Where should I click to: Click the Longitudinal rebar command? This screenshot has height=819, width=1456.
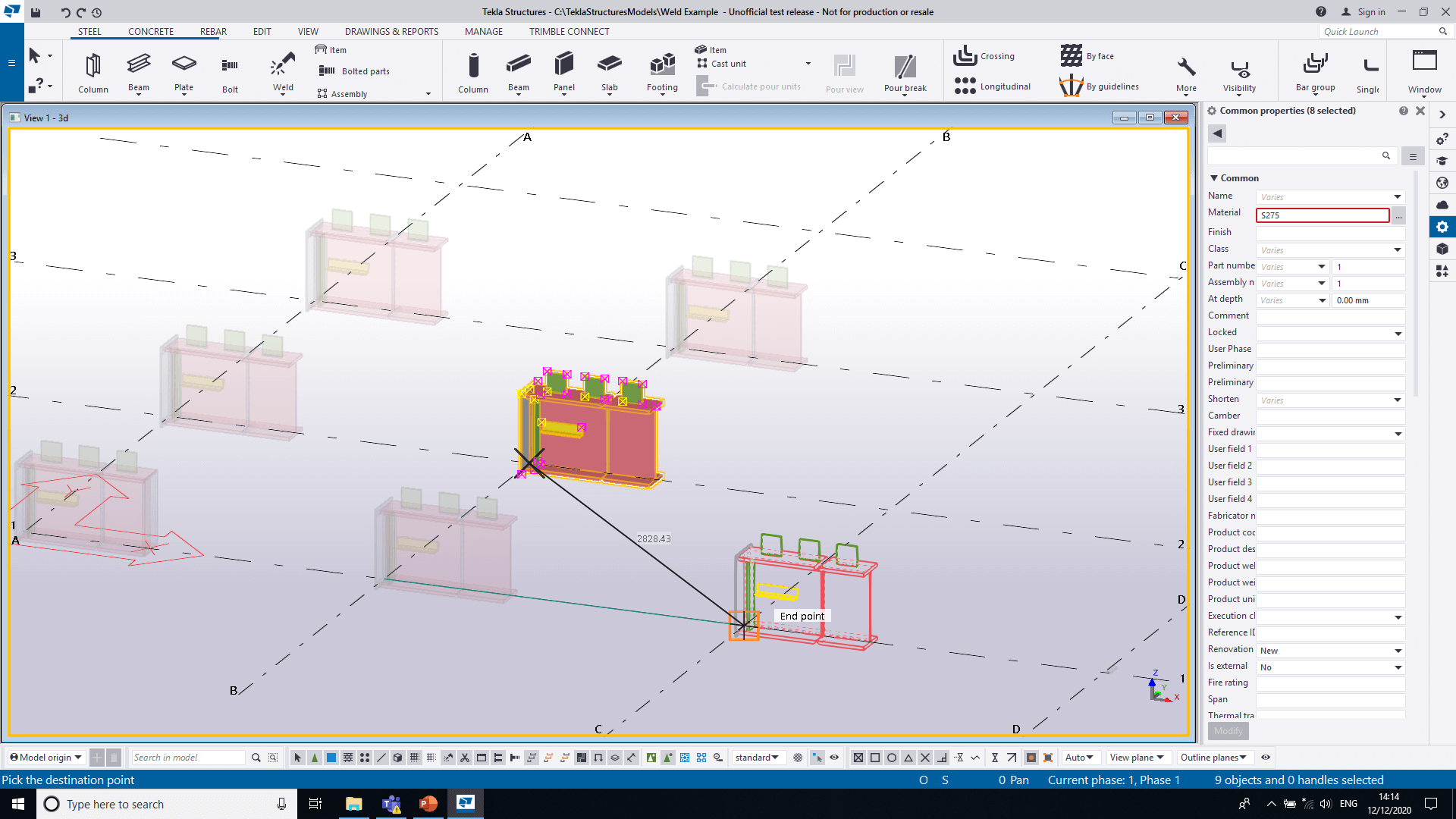992,86
